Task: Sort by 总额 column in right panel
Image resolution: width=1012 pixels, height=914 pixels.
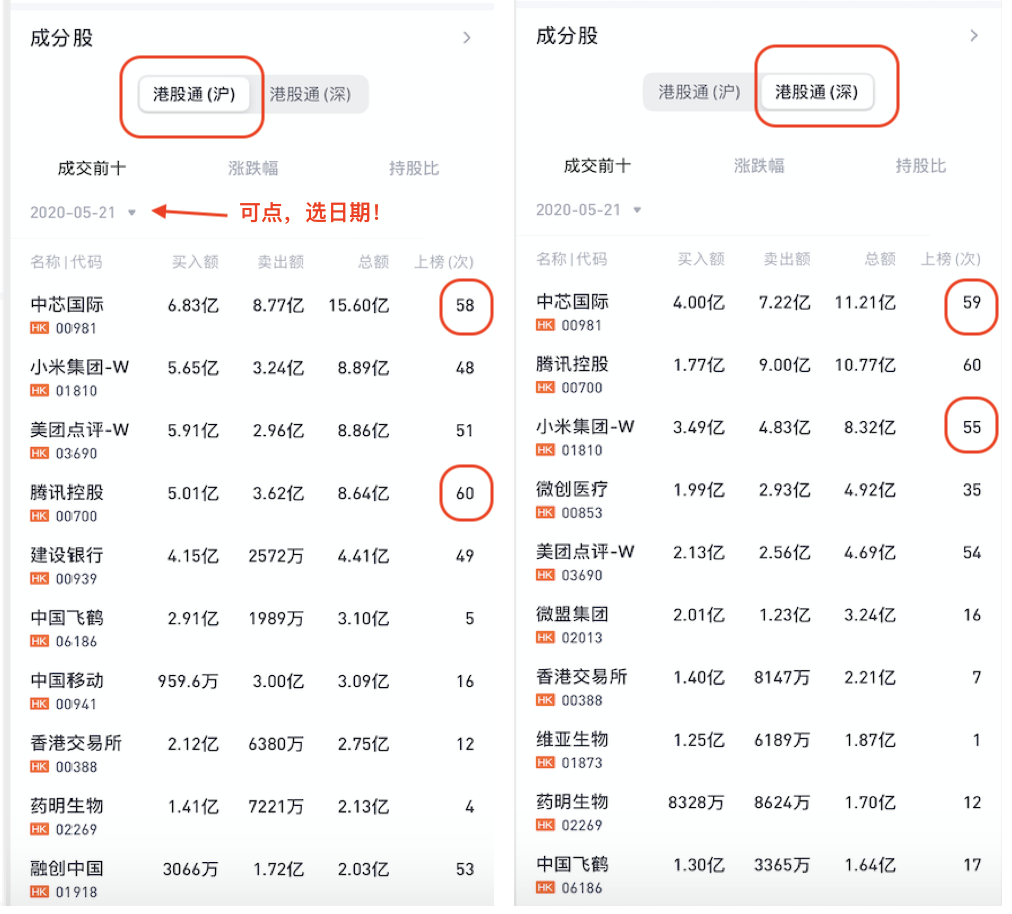Action: tap(880, 259)
